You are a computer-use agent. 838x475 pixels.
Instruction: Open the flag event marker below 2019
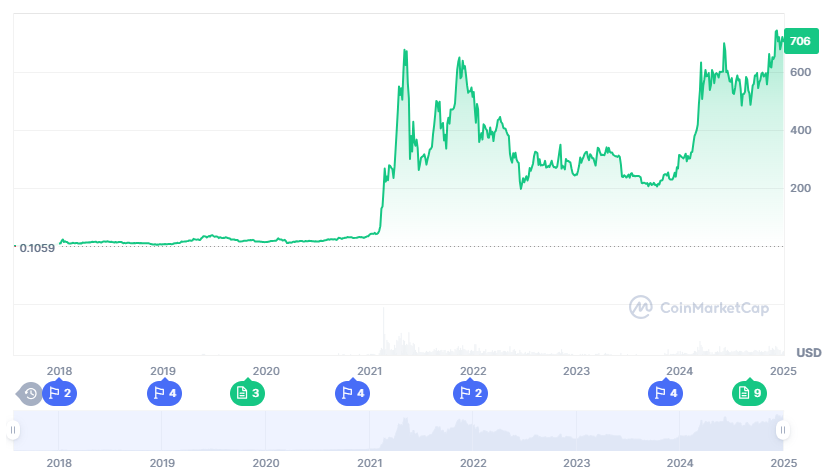[x=164, y=393]
